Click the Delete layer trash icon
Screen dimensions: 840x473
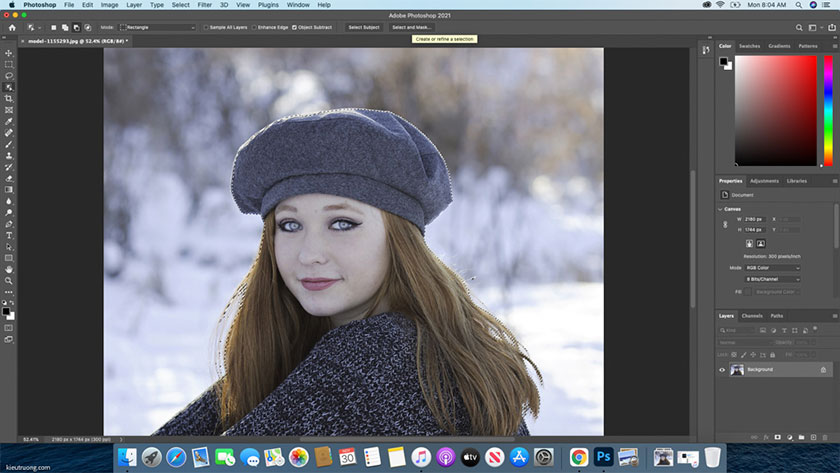pos(824,437)
